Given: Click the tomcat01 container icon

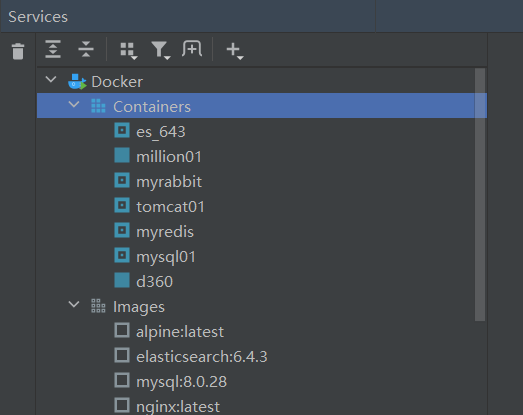Looking at the screenshot, I should coord(122,205).
